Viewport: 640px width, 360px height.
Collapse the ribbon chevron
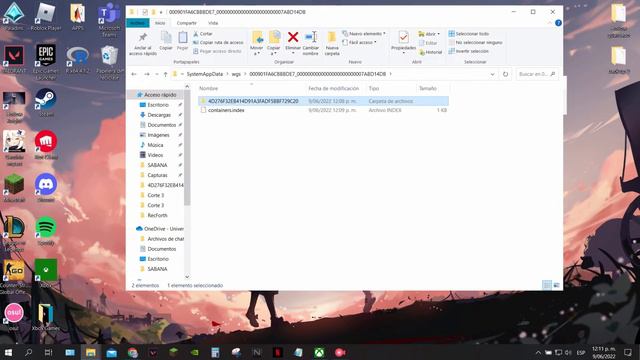coord(549,23)
